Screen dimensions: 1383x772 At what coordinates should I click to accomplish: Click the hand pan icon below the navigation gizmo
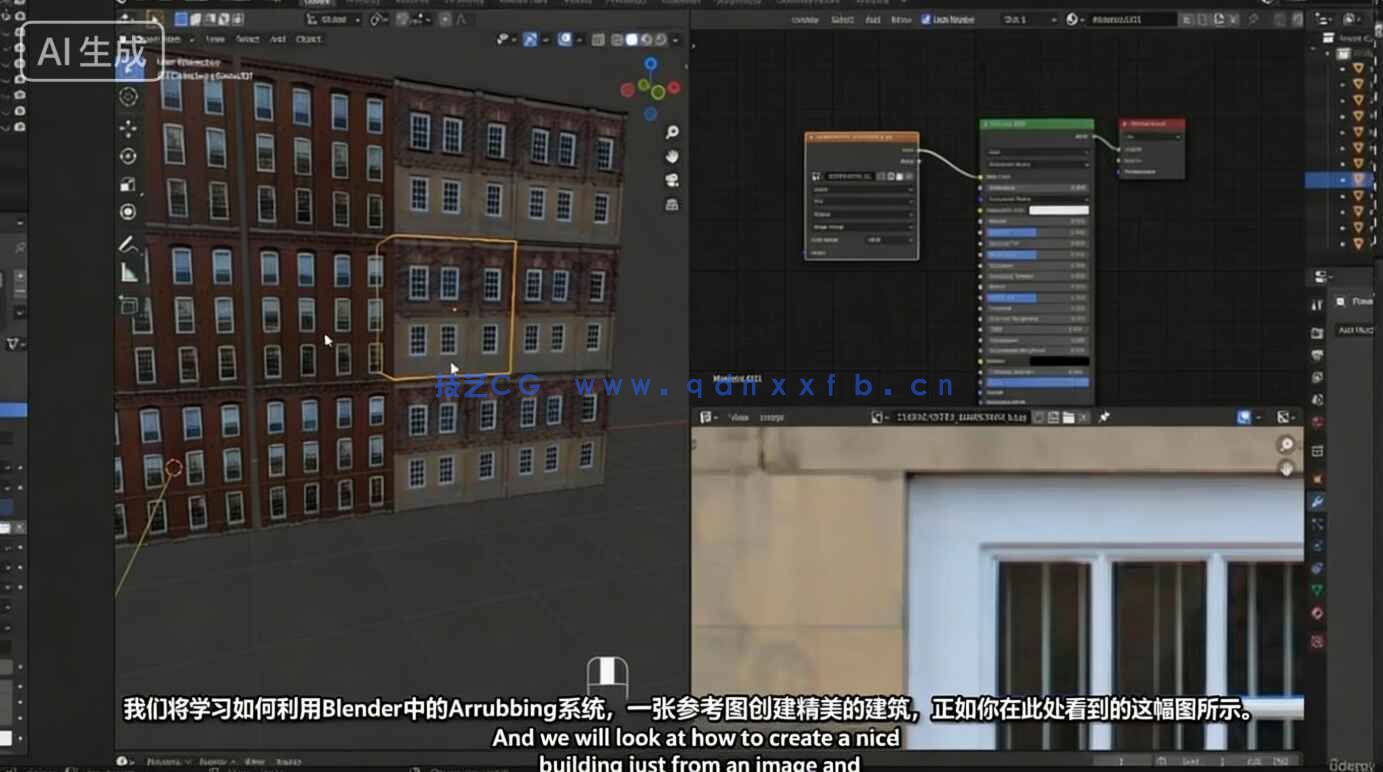point(672,156)
